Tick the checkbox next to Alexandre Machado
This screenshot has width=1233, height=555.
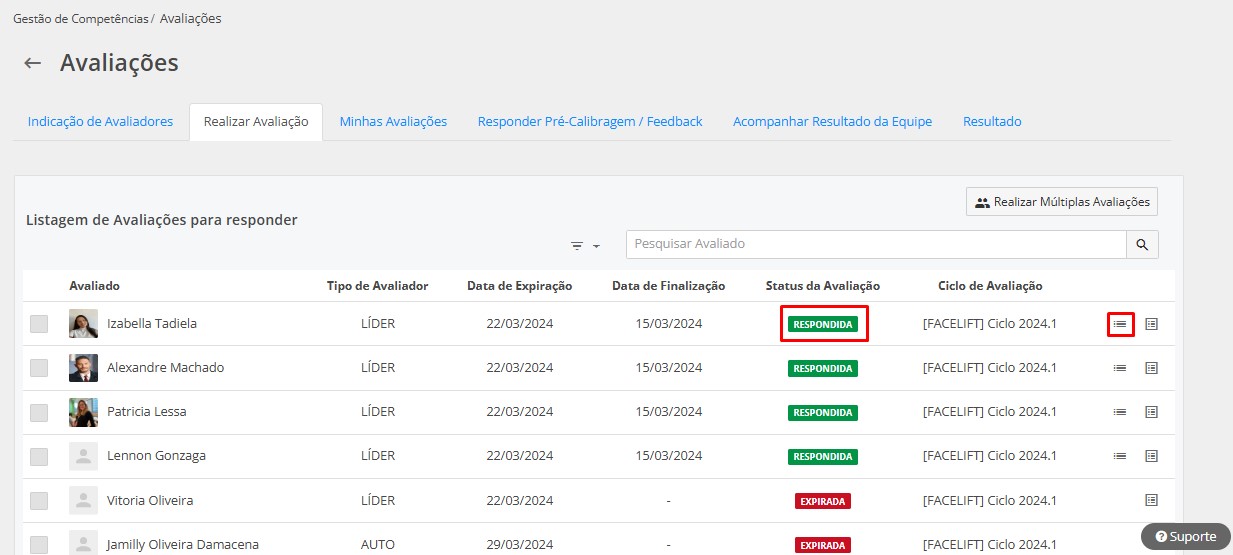pyautogui.click(x=39, y=368)
